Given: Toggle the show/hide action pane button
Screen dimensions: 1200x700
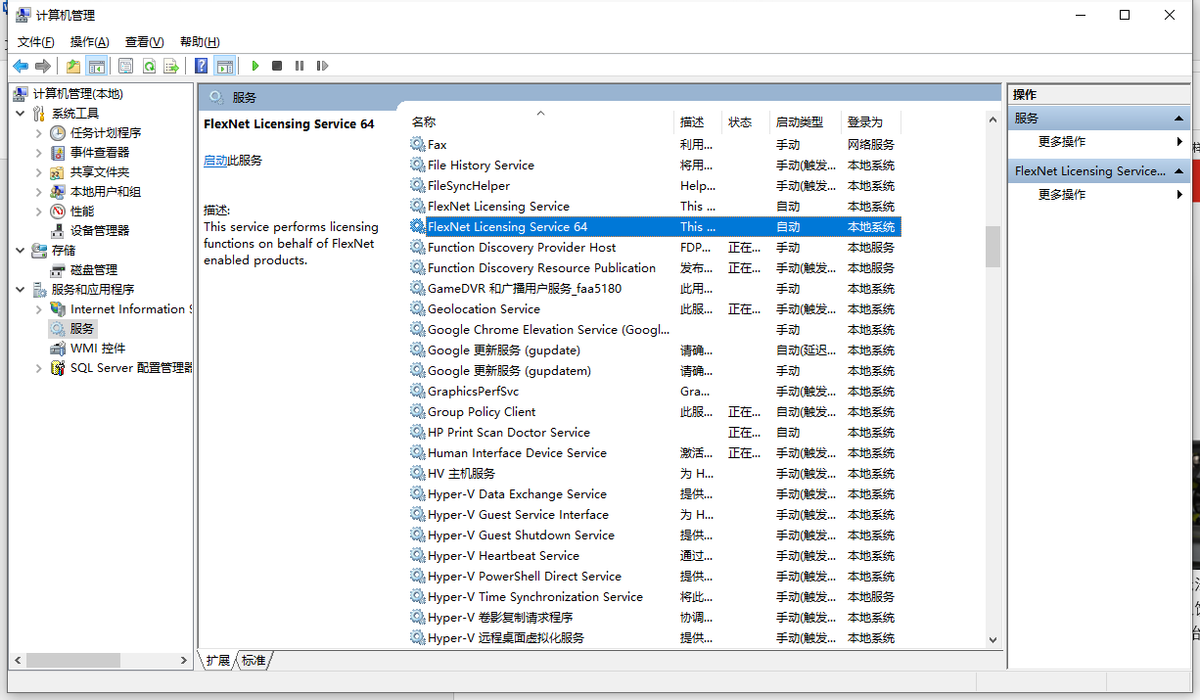Looking at the screenshot, I should pos(225,66).
